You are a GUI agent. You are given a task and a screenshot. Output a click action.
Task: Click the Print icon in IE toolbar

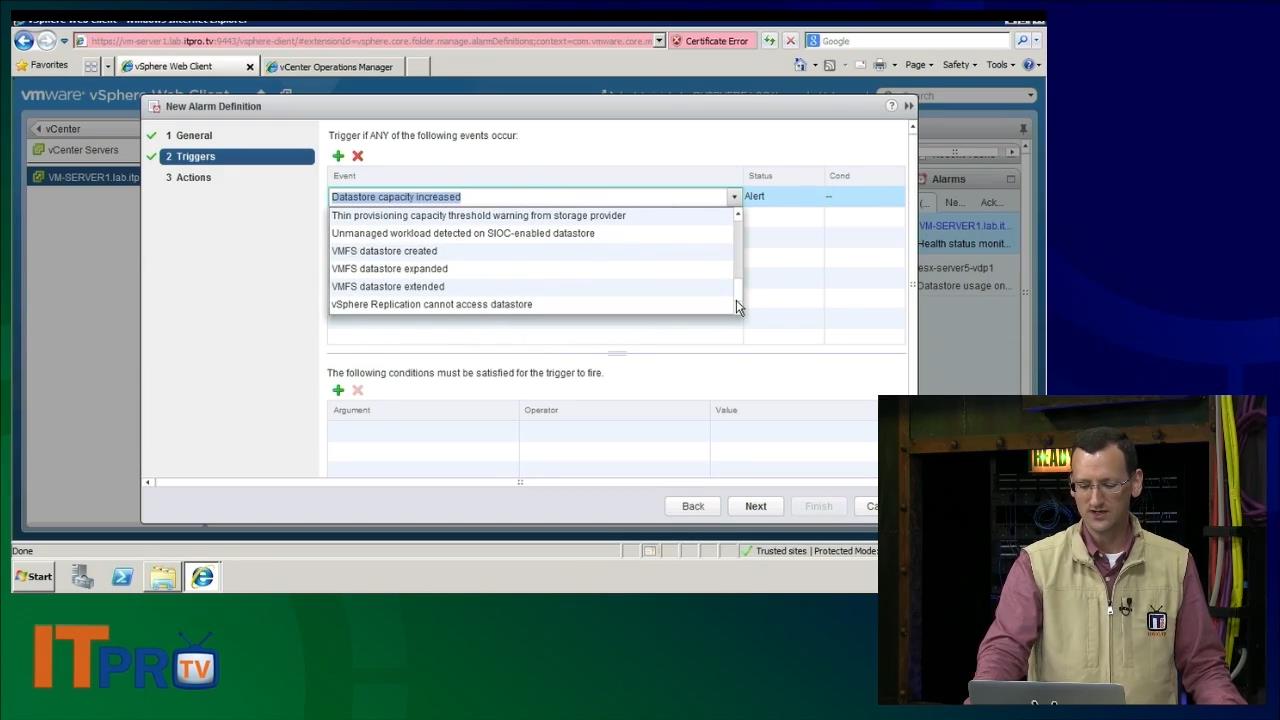(x=879, y=65)
